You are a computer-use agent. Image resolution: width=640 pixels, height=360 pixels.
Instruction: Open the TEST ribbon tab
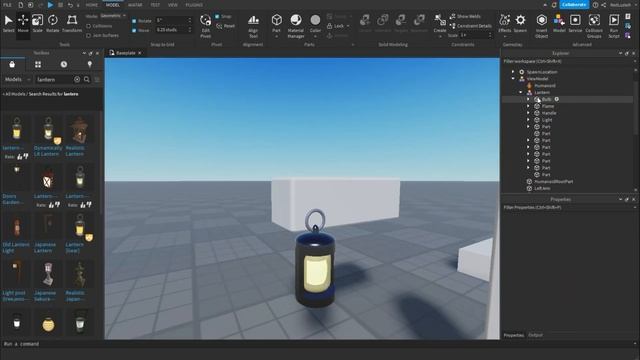tap(155, 5)
